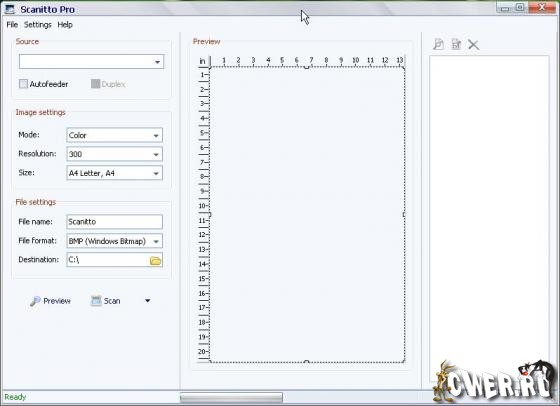Click the first page icon above thumbnail panel
Screen dimensions: 560x406
point(439,44)
